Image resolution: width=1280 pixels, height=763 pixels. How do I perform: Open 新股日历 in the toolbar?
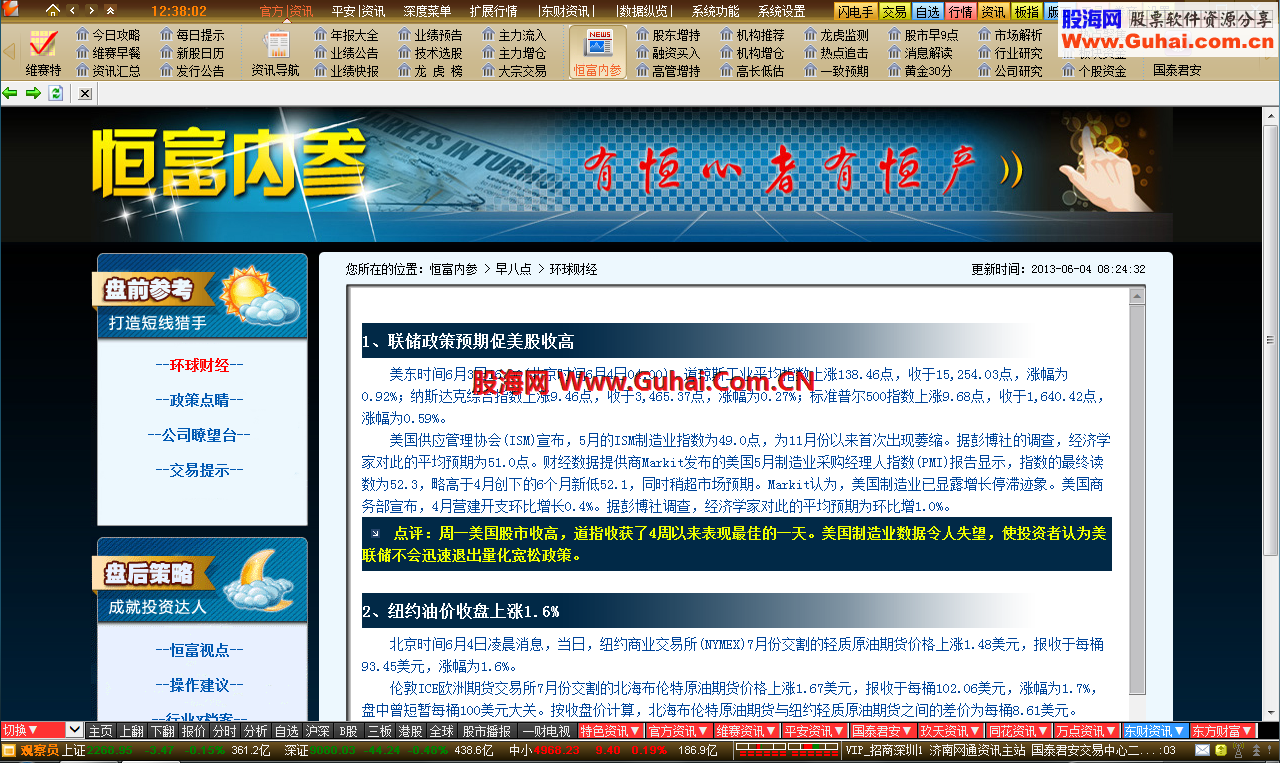click(x=192, y=53)
